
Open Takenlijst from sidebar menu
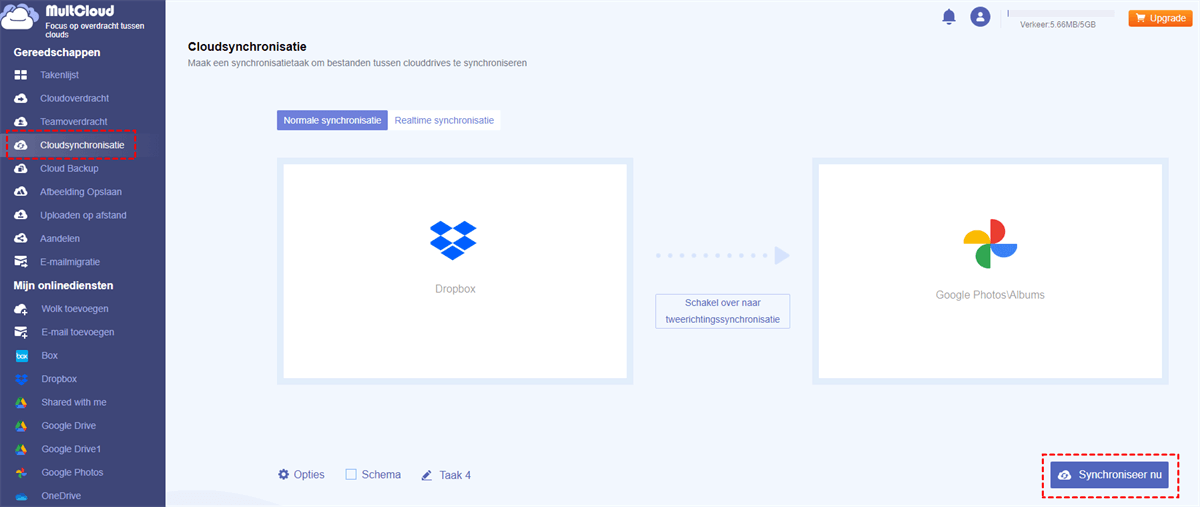(59, 75)
